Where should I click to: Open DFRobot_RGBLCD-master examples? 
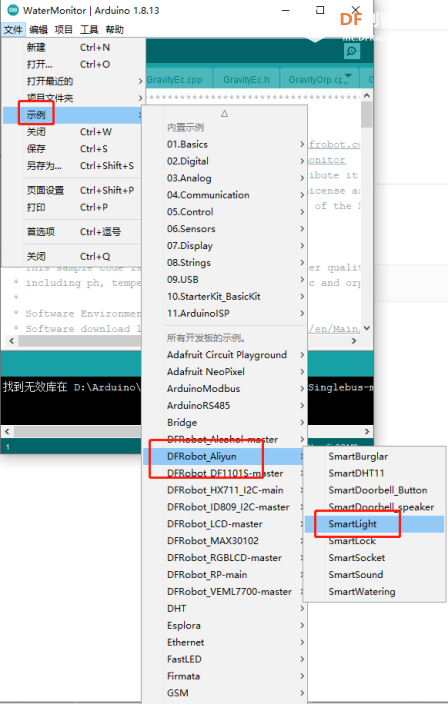[x=225, y=558]
